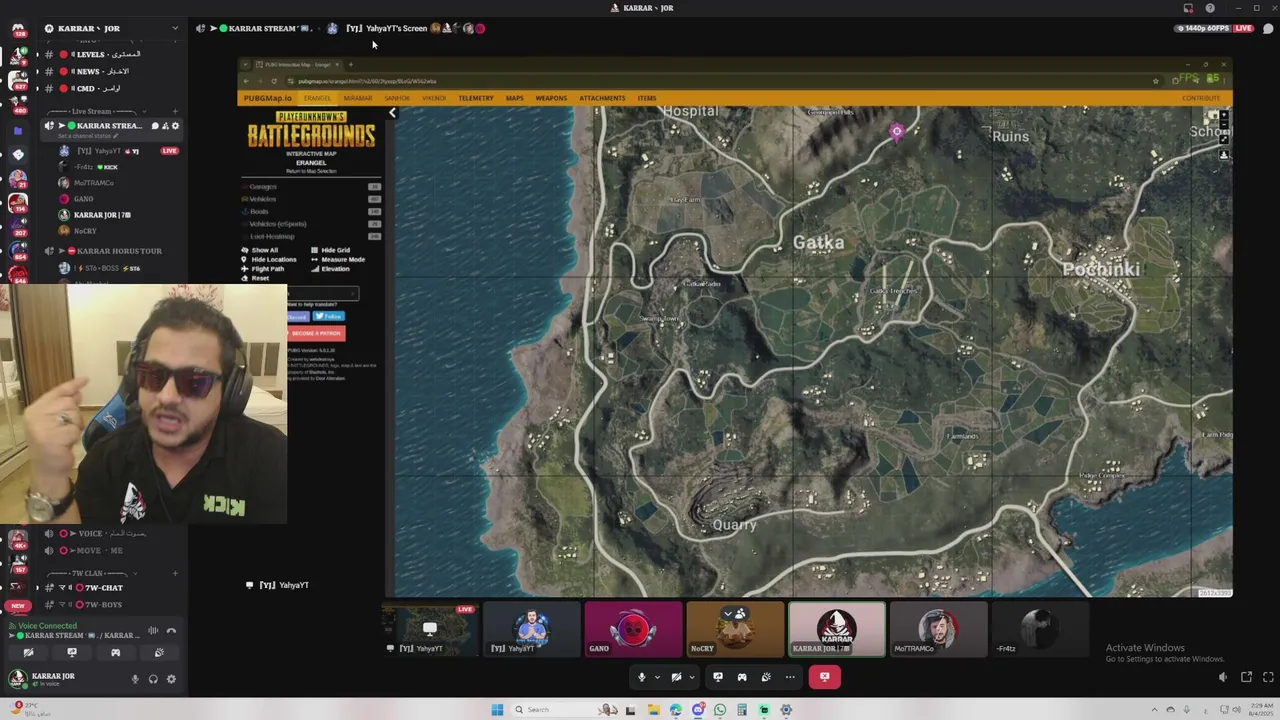This screenshot has height=720, width=1280.
Task: Select Fr4tz participant tile
Action: coord(1040,629)
